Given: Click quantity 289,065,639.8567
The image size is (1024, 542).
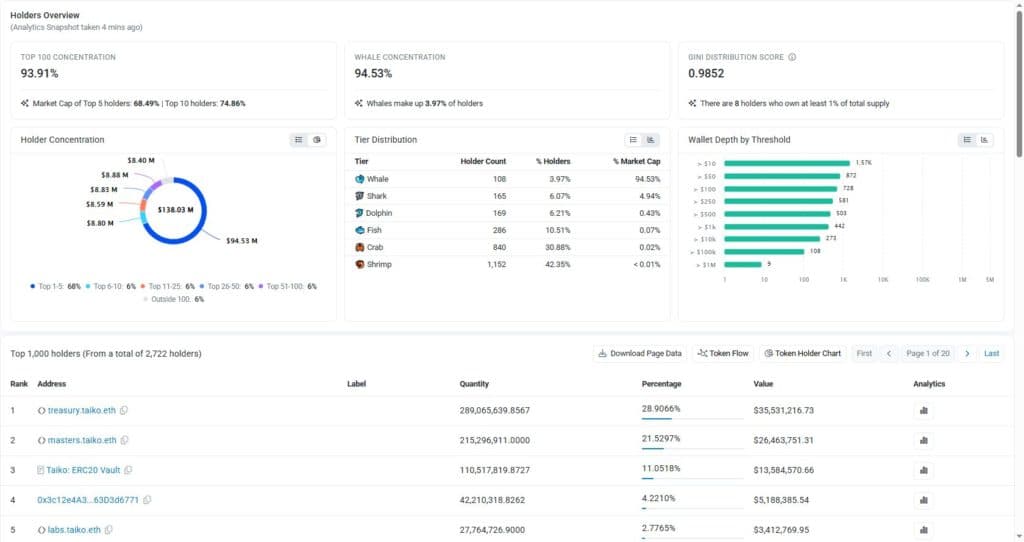Looking at the screenshot, I should (494, 411).
